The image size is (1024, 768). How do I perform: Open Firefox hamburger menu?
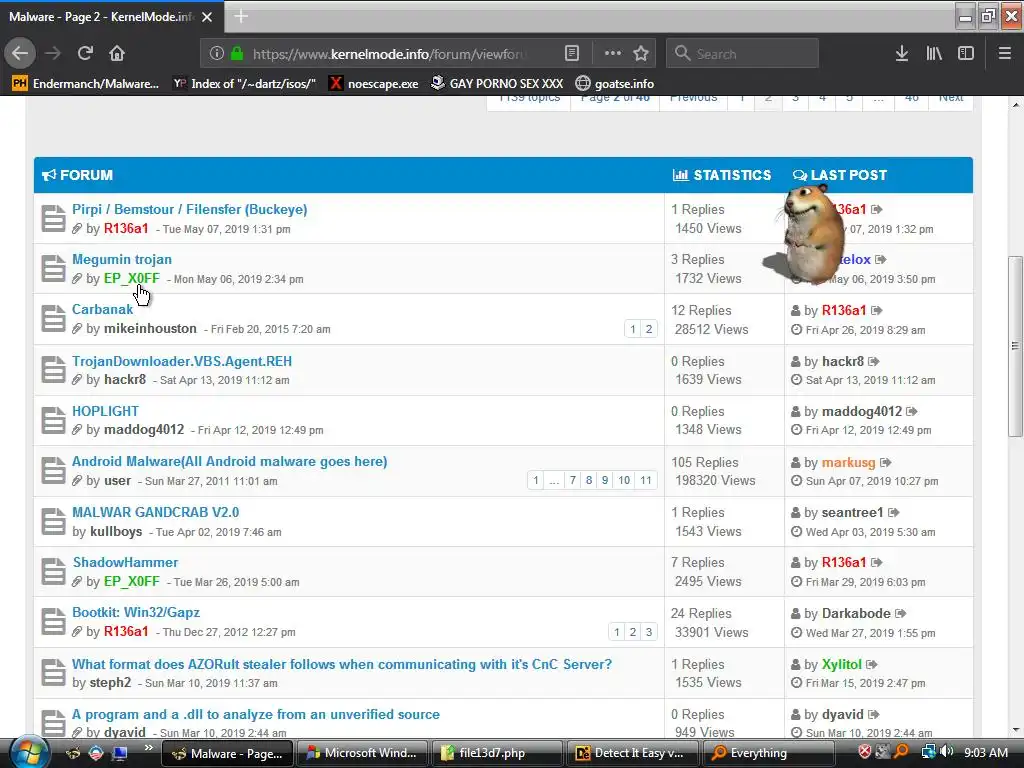tap(1005, 54)
